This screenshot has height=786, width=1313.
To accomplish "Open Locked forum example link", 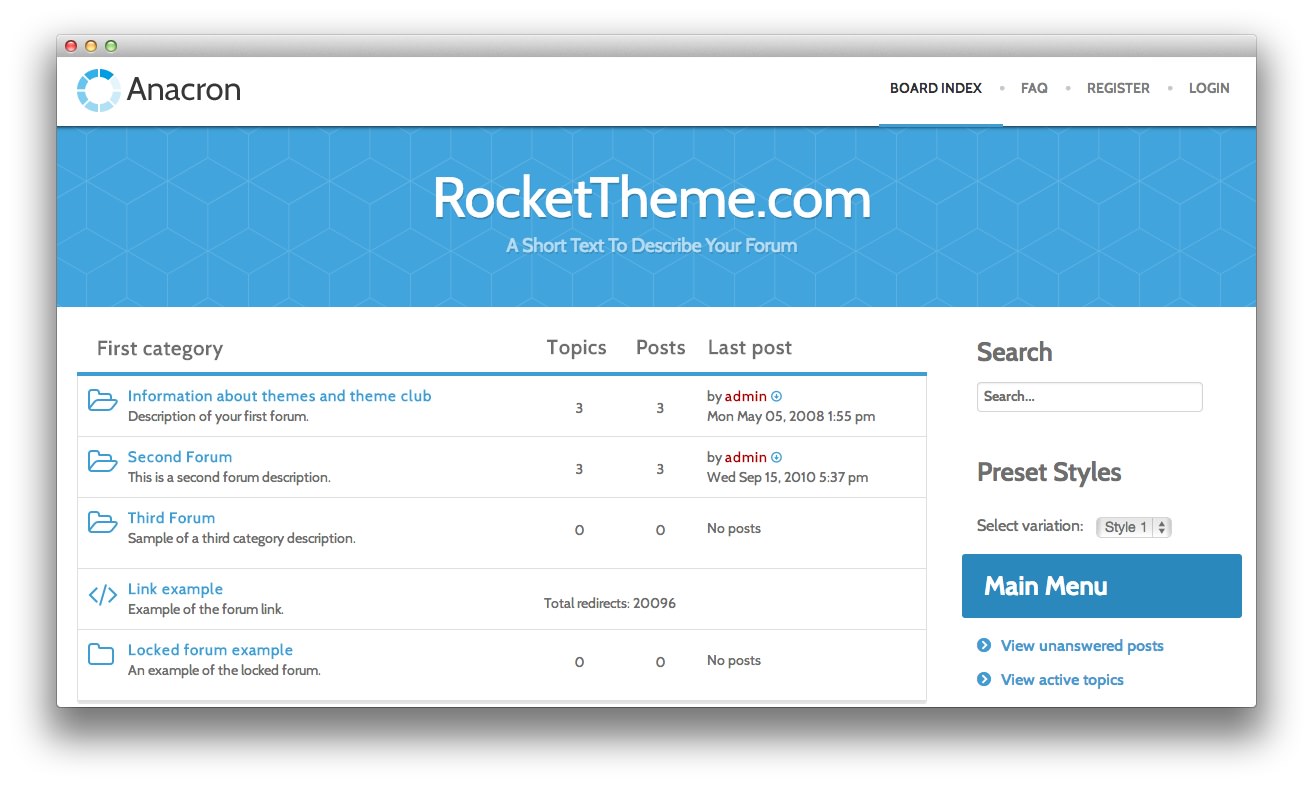I will pos(210,650).
